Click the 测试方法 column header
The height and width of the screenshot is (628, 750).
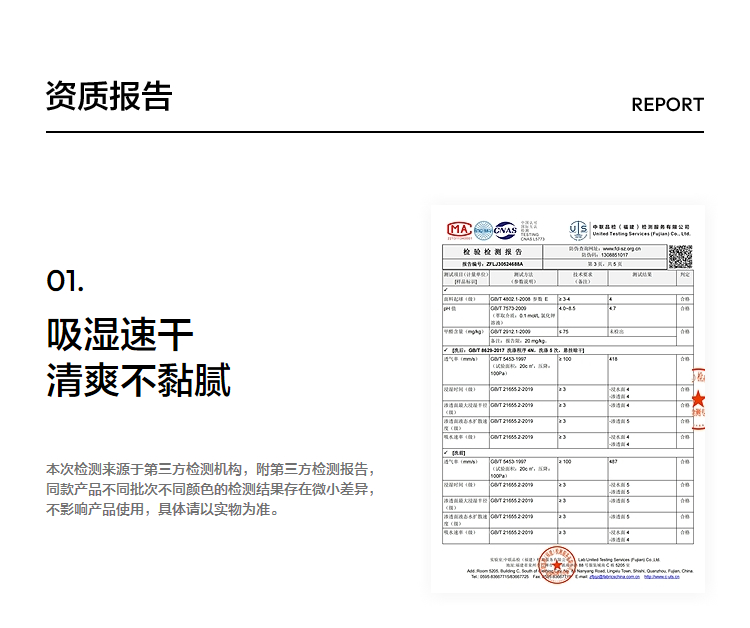point(523,278)
